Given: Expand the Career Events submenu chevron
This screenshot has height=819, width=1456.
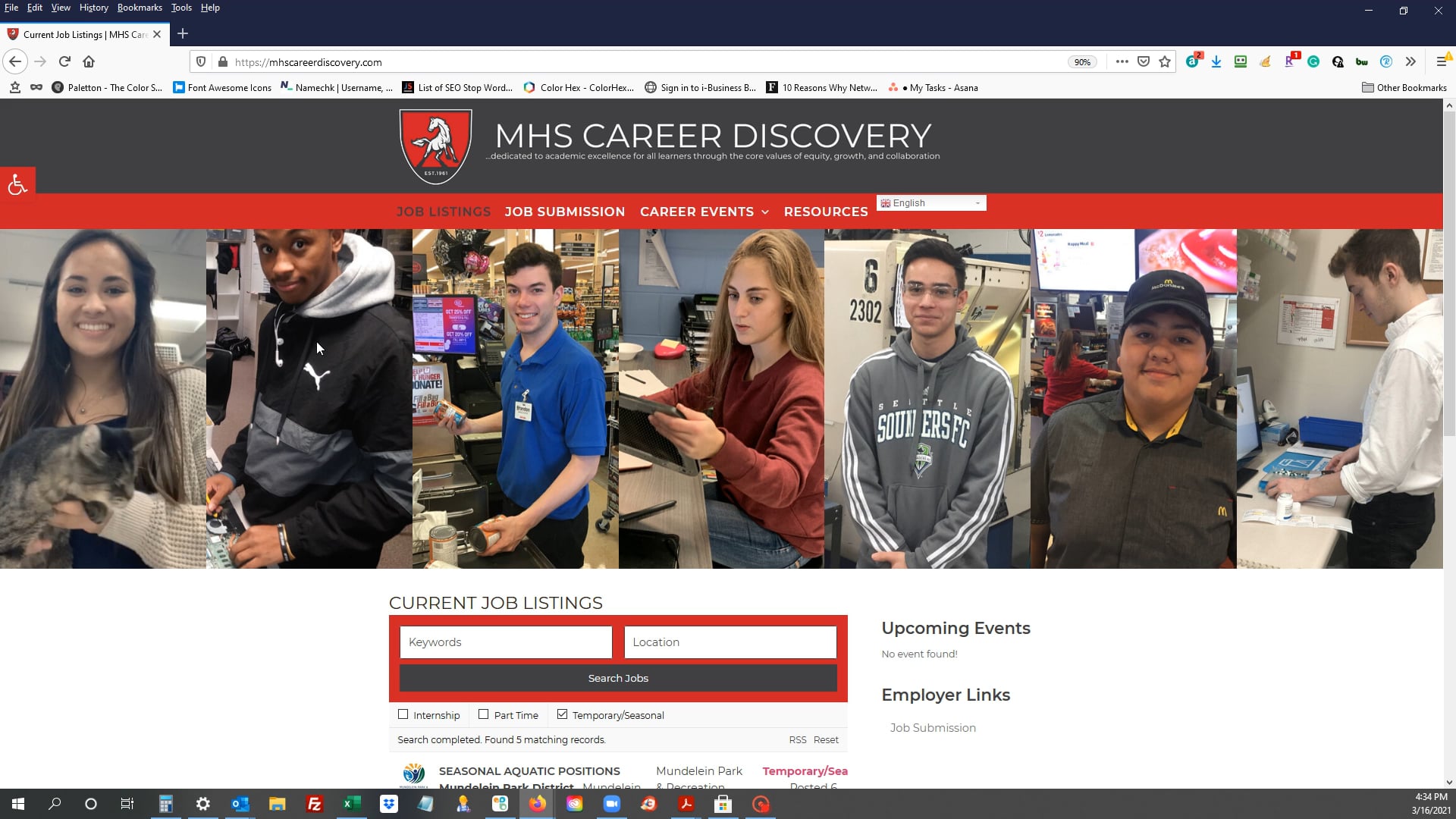Looking at the screenshot, I should coord(765,212).
